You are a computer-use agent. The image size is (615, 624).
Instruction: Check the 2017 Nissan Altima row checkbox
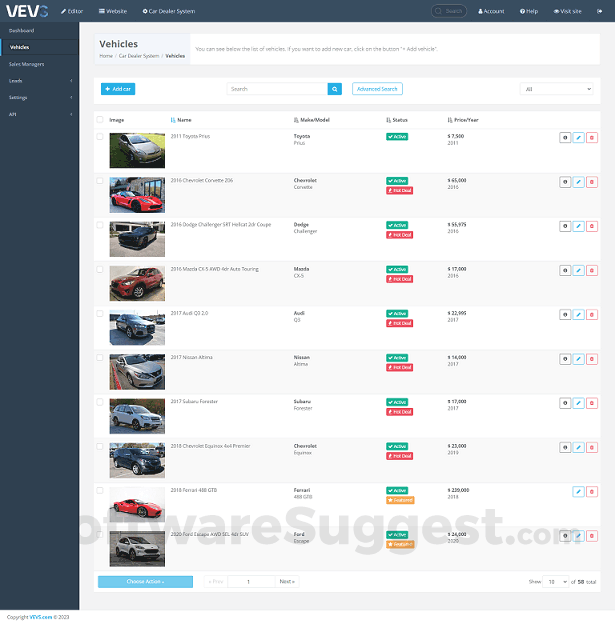[x=100, y=358]
